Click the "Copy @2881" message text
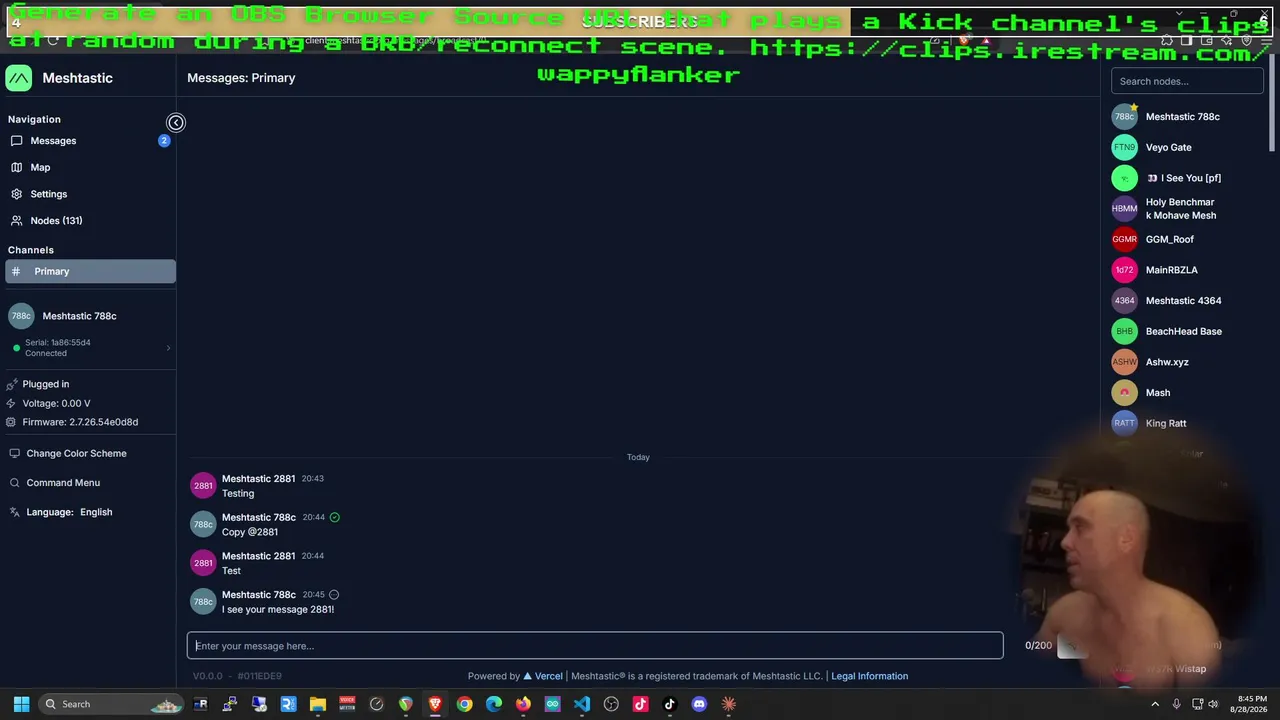This screenshot has width=1280, height=720. (x=250, y=532)
